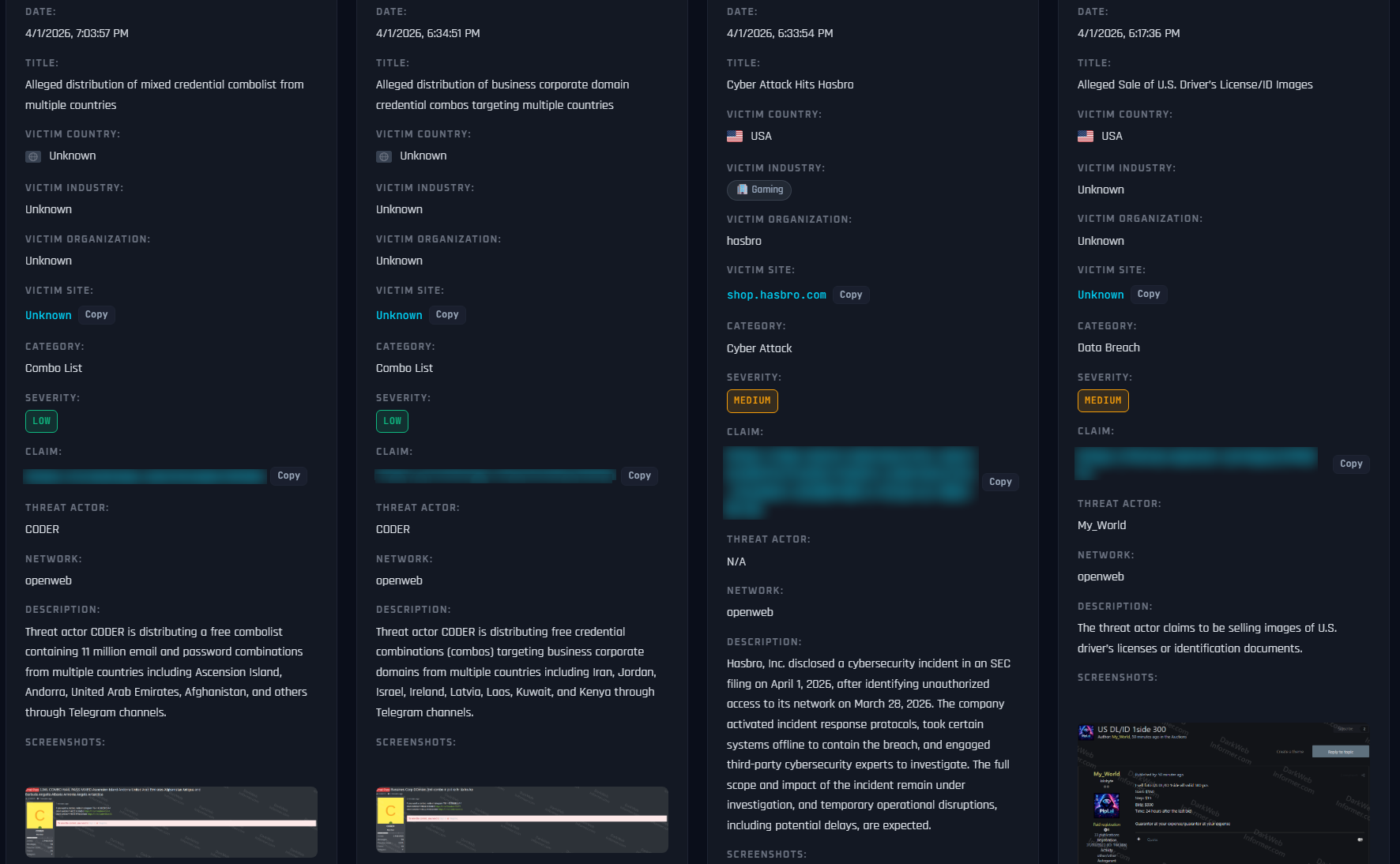Open the screenshot thumbnail in the mixed credential combolist card

[171, 821]
